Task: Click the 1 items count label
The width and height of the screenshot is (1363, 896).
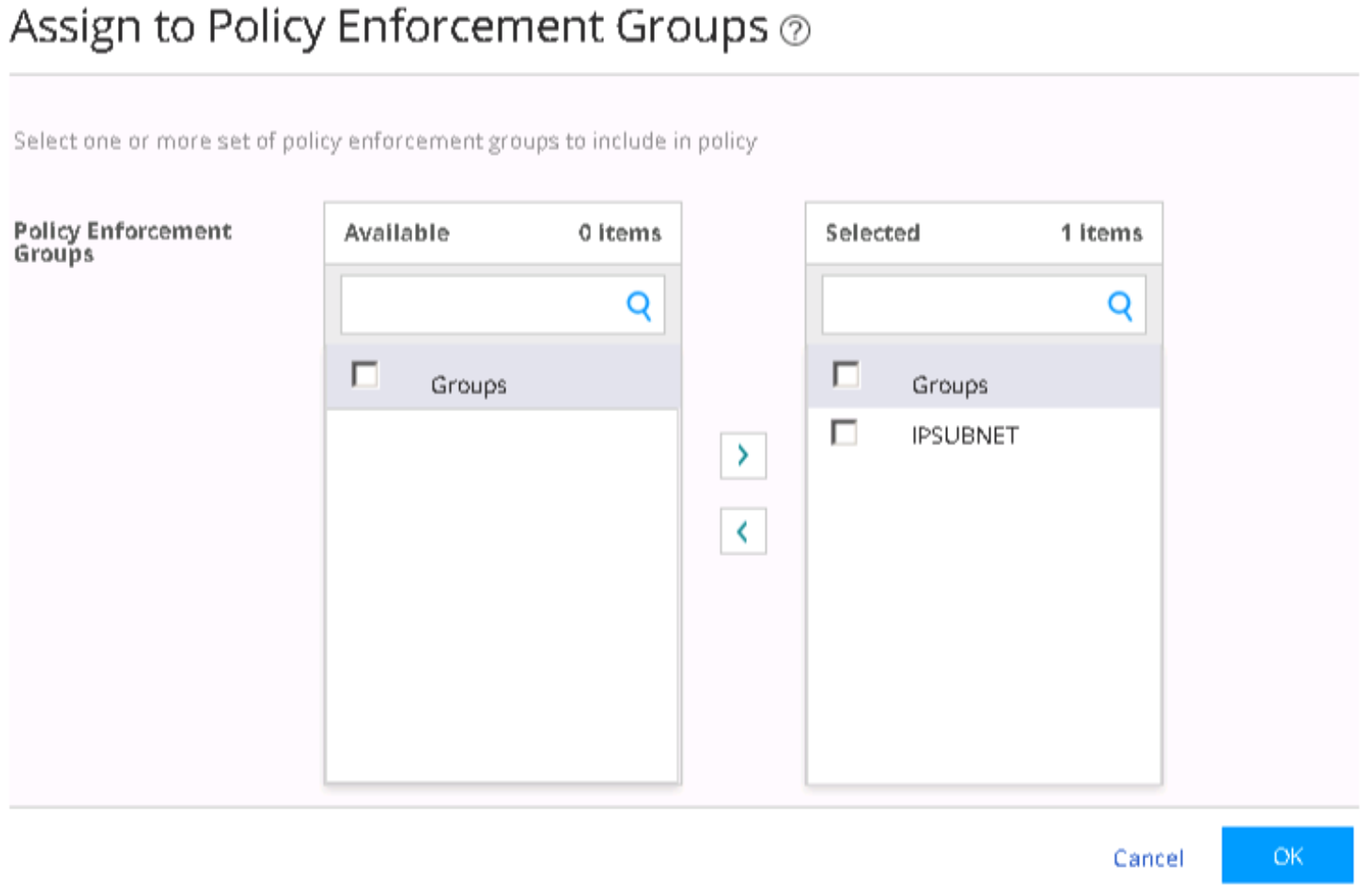Action: click(x=1101, y=233)
